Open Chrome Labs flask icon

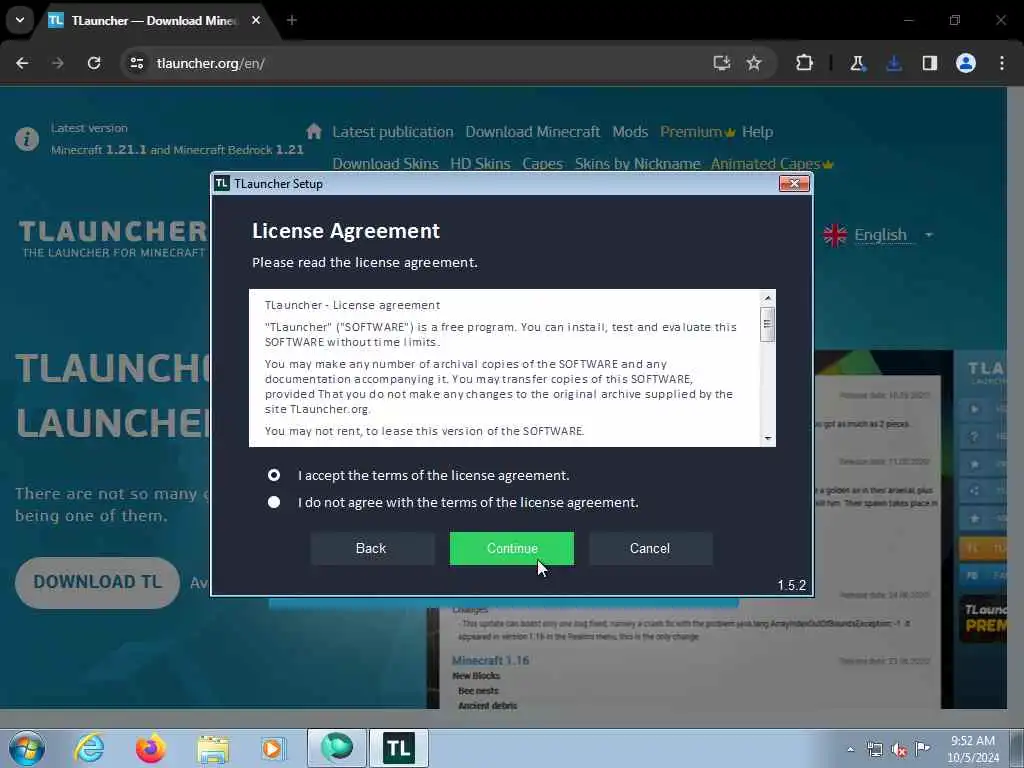857,63
